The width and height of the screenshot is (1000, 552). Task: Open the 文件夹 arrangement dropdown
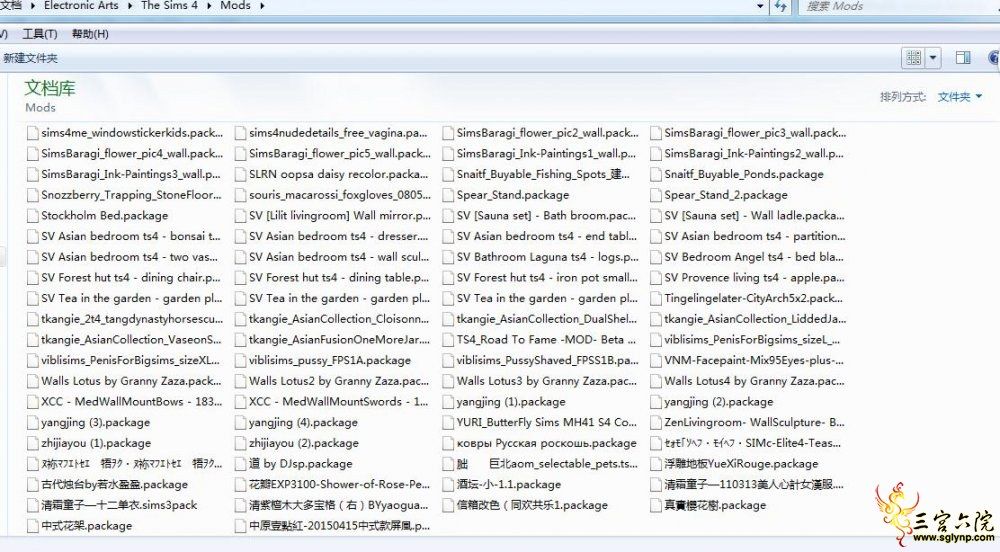click(x=959, y=97)
